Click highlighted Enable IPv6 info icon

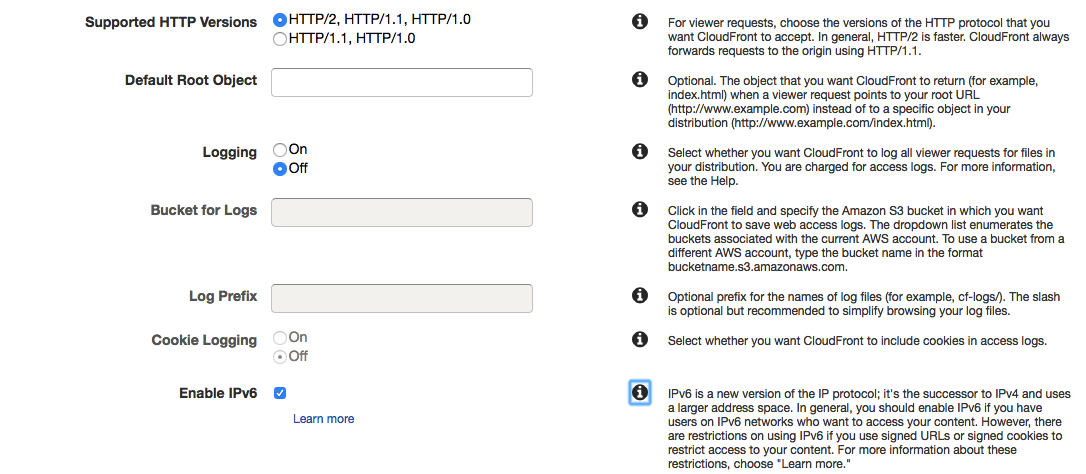[x=640, y=392]
